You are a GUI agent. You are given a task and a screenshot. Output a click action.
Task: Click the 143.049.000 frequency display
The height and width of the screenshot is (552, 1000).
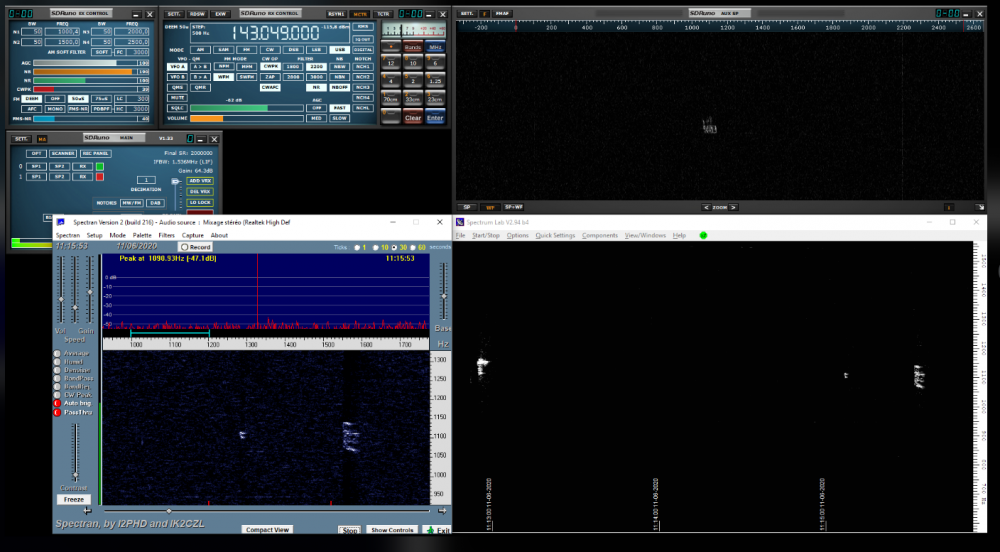275,31
